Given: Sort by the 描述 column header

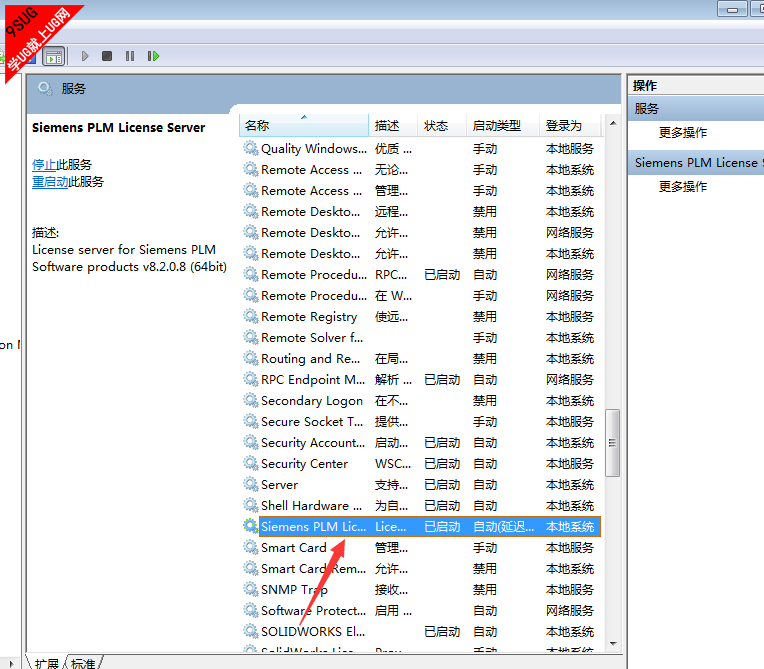Looking at the screenshot, I should point(393,126).
